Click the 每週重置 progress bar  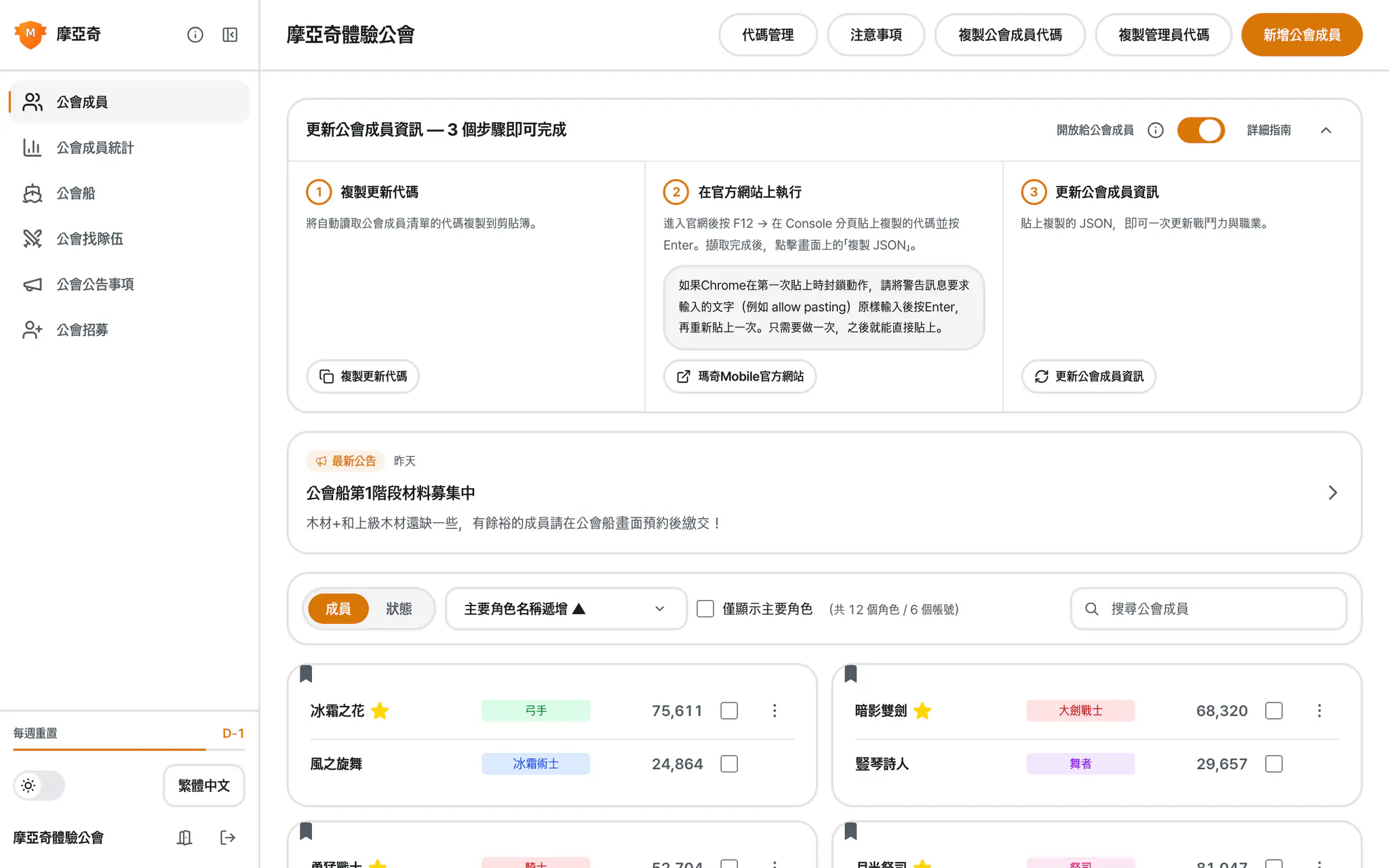[x=129, y=749]
